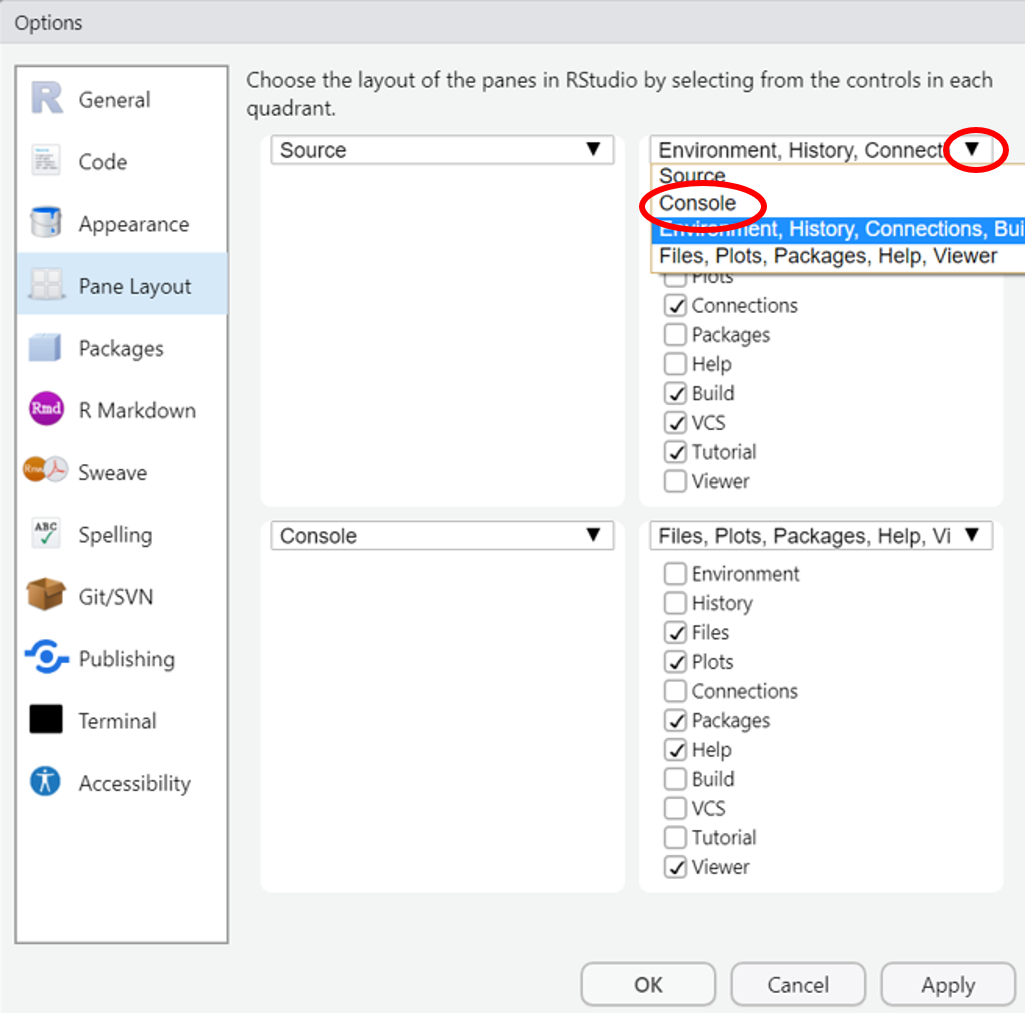Pick Files, Plots, Packages, Help, Viewer option
This screenshot has width=1025, height=1013.
pos(828,256)
